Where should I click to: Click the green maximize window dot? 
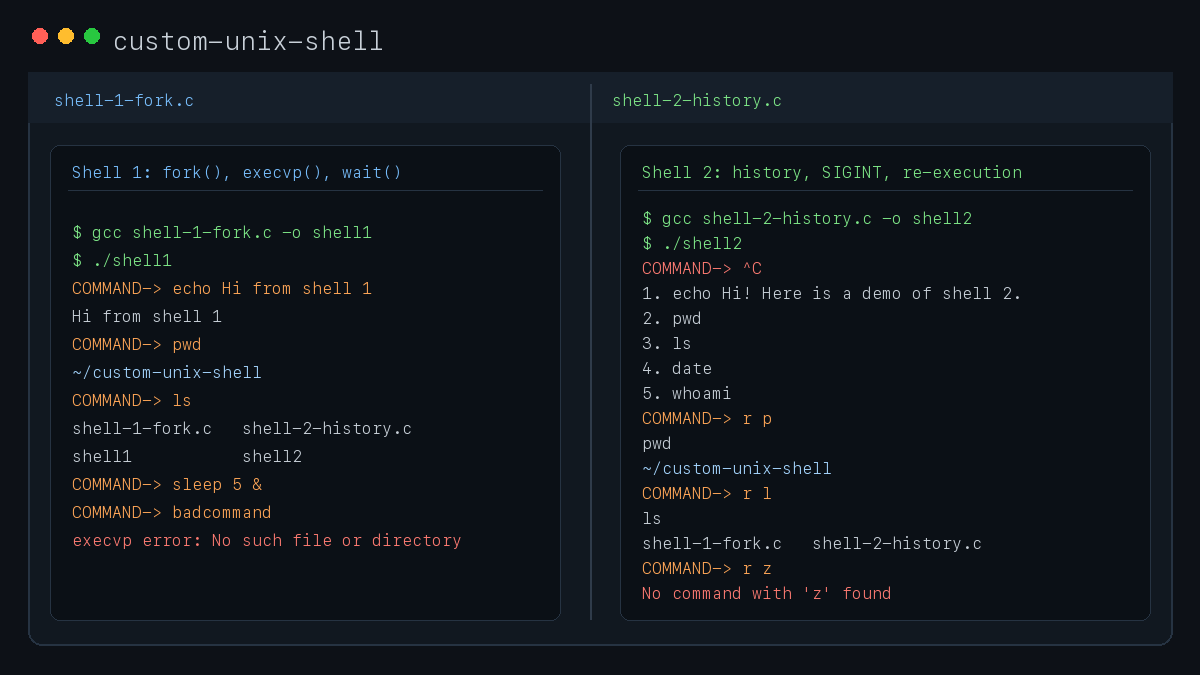point(92,36)
